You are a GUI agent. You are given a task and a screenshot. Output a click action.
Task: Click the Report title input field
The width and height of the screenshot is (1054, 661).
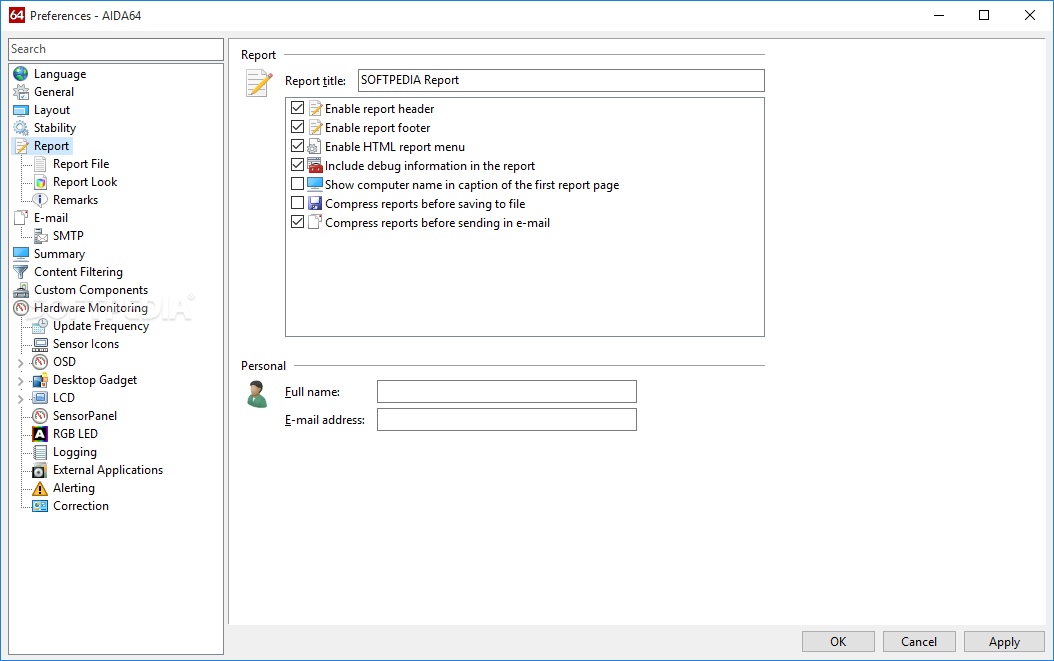click(x=561, y=80)
